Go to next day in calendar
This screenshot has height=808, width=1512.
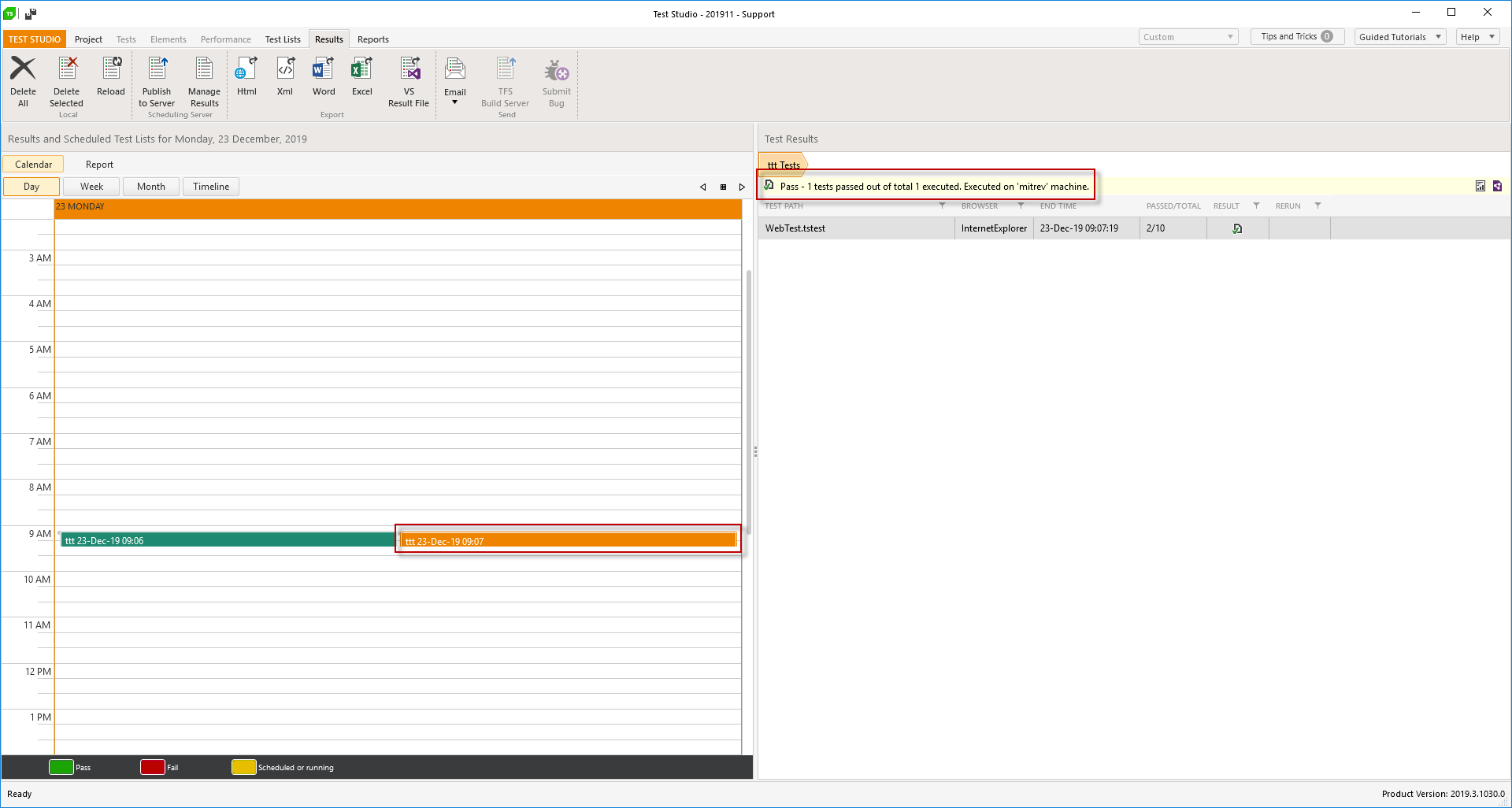(742, 187)
